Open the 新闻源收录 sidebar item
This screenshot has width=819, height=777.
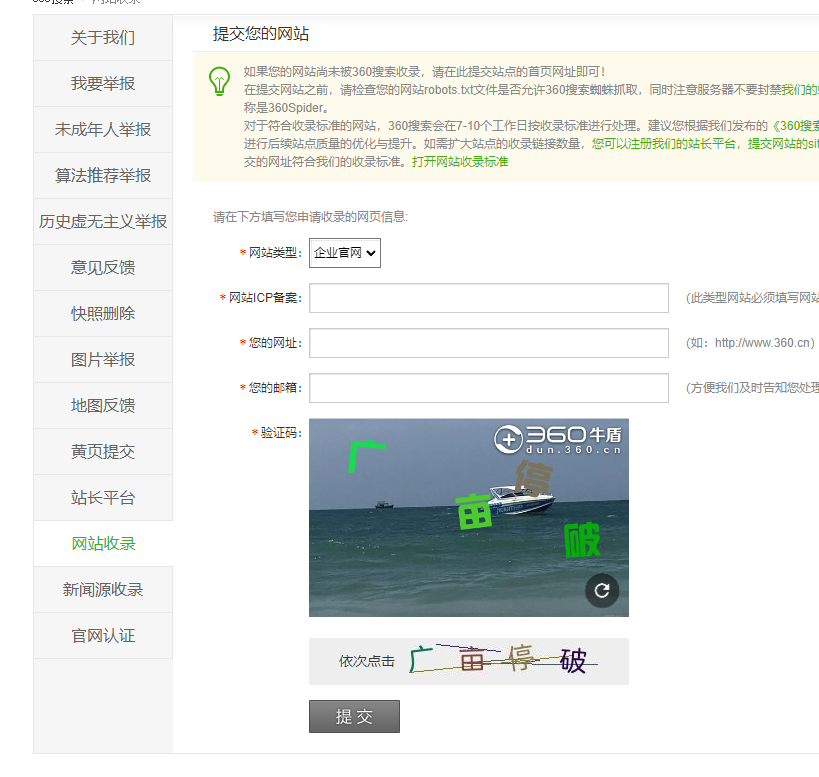pos(103,589)
